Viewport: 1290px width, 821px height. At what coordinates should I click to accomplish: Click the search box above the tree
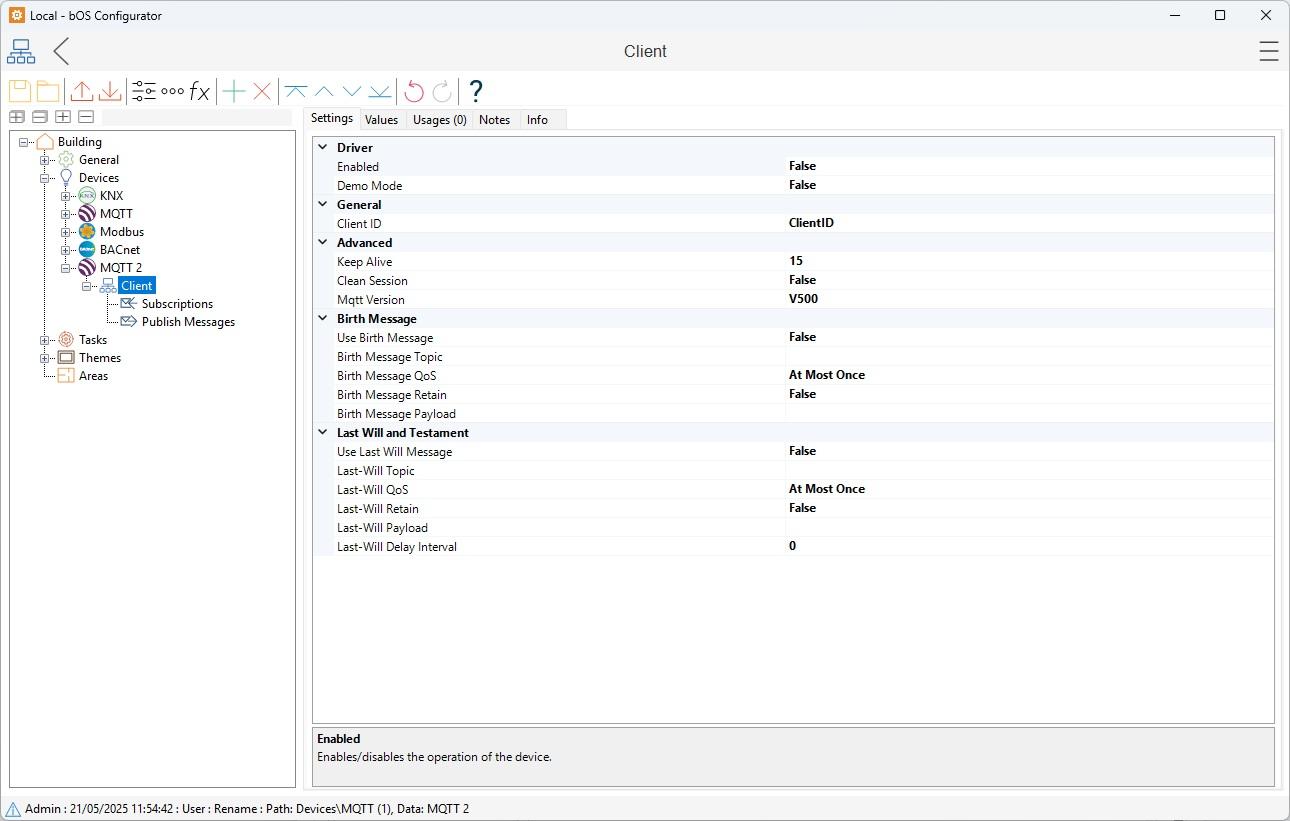[x=197, y=117]
